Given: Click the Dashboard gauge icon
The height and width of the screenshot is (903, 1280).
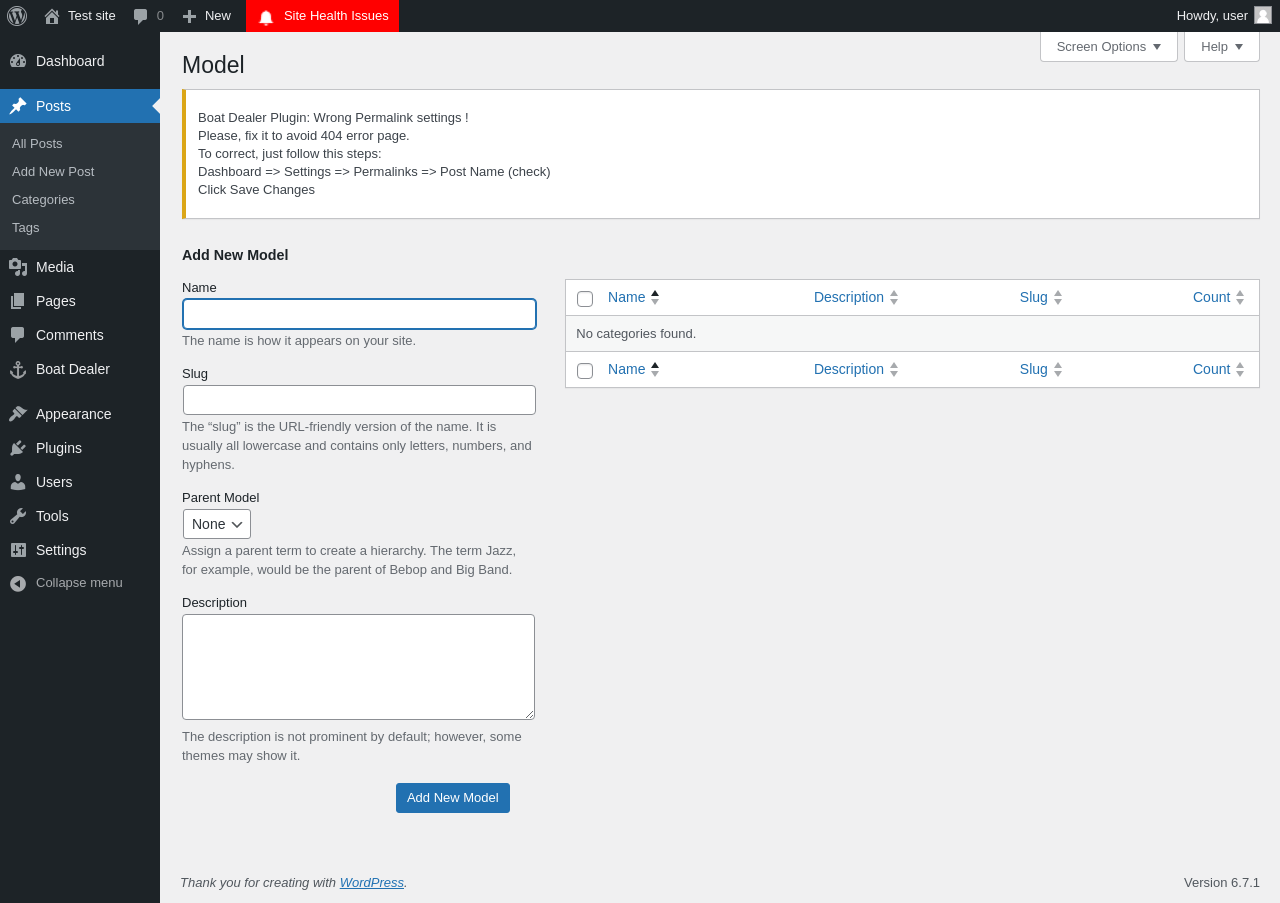Looking at the screenshot, I should 18,61.
